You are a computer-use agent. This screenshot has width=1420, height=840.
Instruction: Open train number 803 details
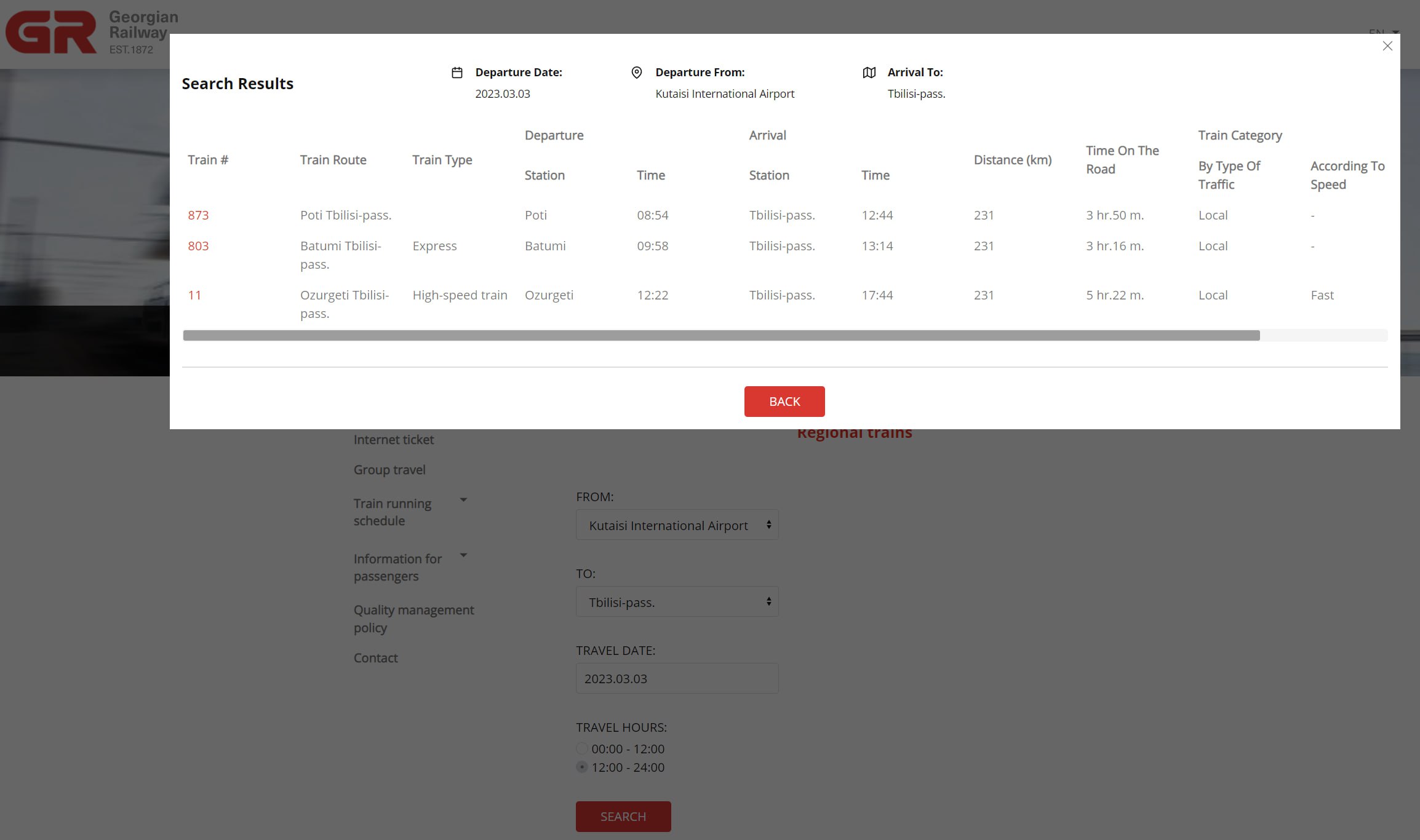point(198,246)
